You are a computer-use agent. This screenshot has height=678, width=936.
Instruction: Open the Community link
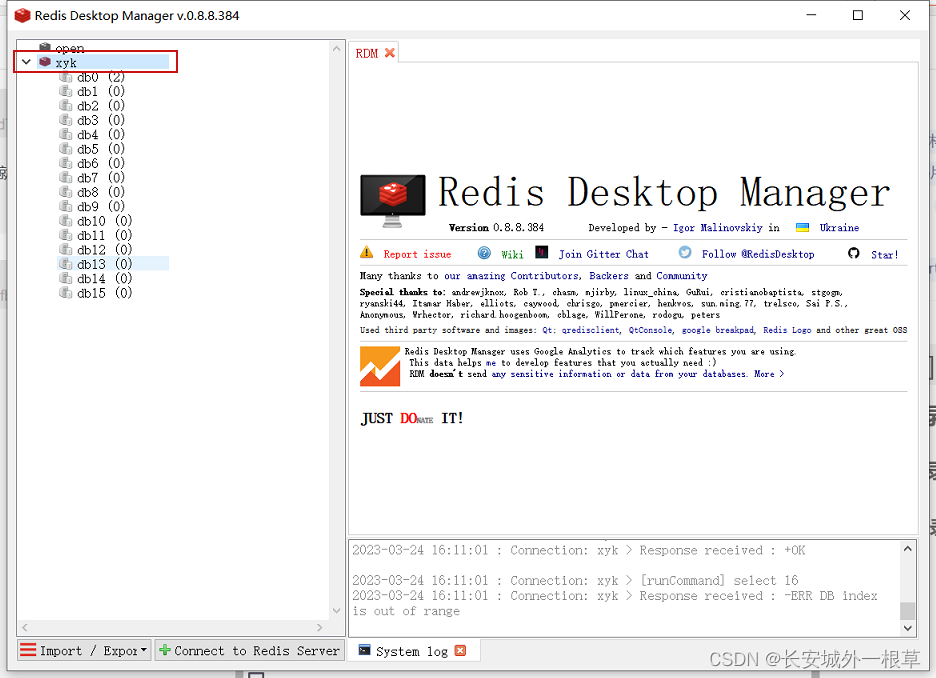click(x=682, y=276)
